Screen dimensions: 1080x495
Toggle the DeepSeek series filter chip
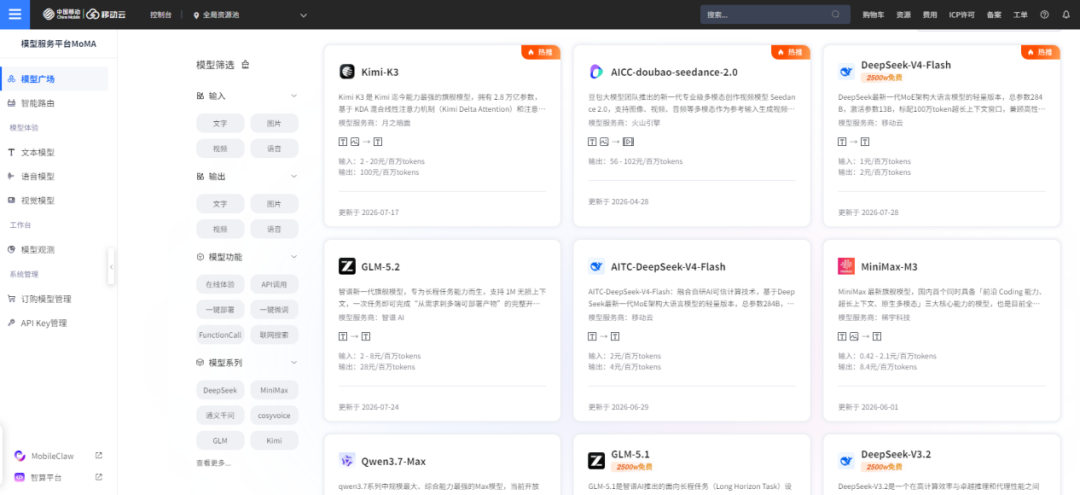pyautogui.click(x=220, y=390)
